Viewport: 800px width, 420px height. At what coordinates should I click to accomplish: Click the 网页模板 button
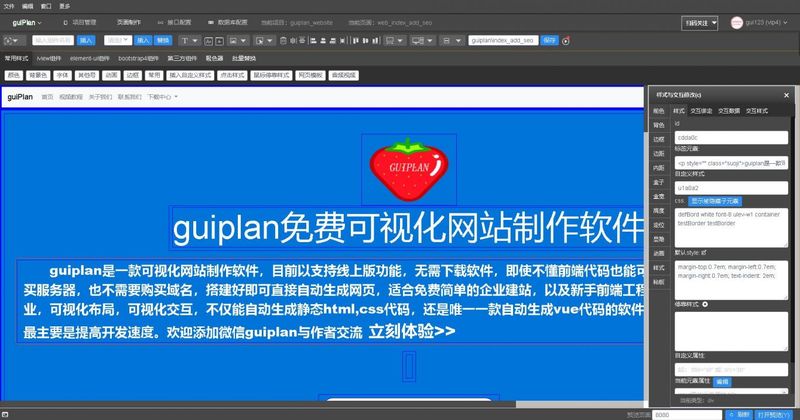(310, 76)
